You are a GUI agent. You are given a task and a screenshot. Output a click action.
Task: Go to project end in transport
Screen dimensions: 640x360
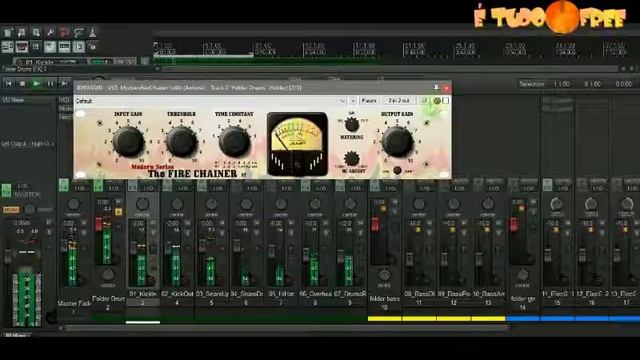[x=64, y=84]
